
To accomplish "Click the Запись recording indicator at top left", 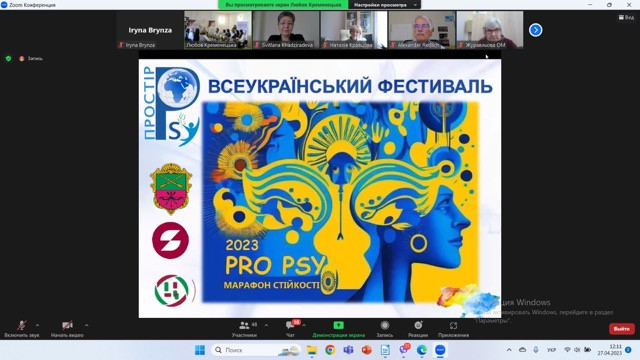I will point(31,58).
